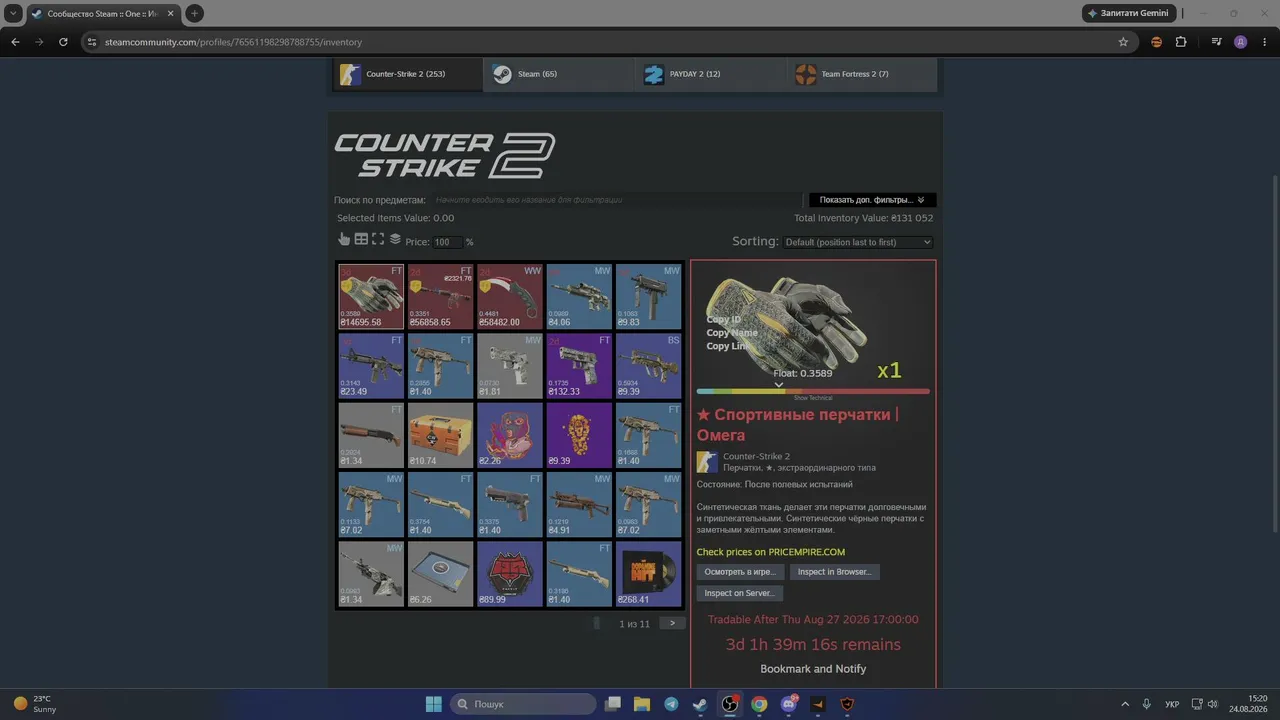The width and height of the screenshot is (1280, 720).
Task: Open File Explorer from the taskbar
Action: 642,704
